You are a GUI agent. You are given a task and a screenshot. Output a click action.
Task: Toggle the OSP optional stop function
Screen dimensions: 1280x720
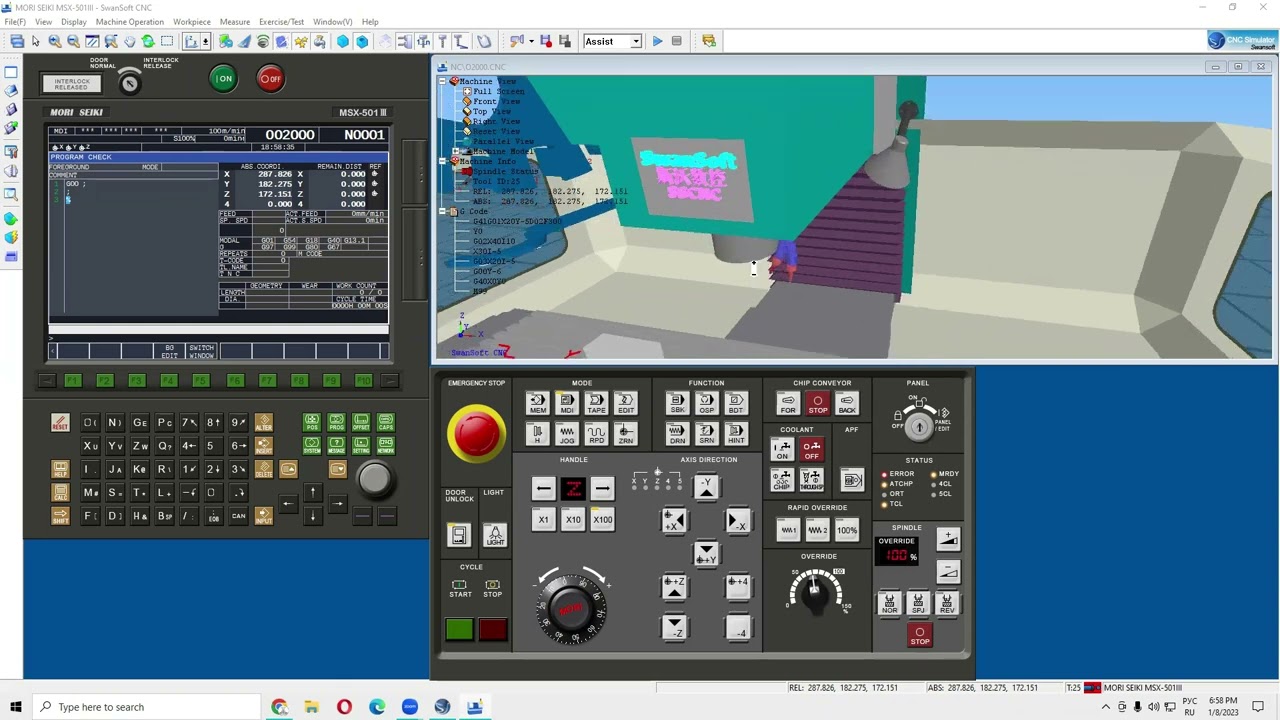coord(706,404)
